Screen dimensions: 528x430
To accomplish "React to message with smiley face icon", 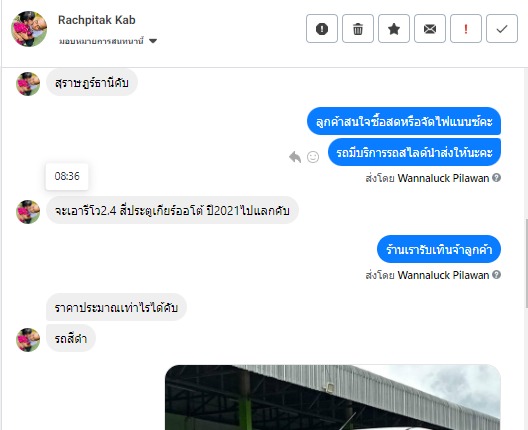I will [313, 157].
